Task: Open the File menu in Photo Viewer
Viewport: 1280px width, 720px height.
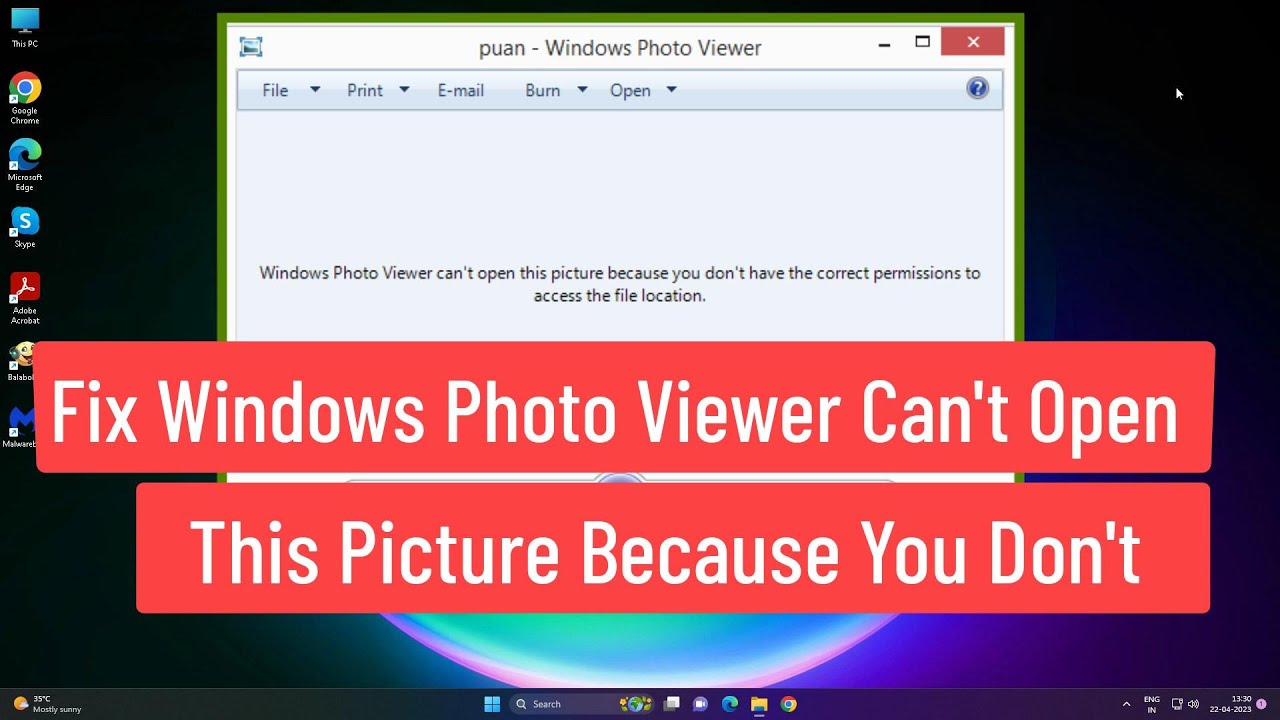Action: [x=275, y=90]
